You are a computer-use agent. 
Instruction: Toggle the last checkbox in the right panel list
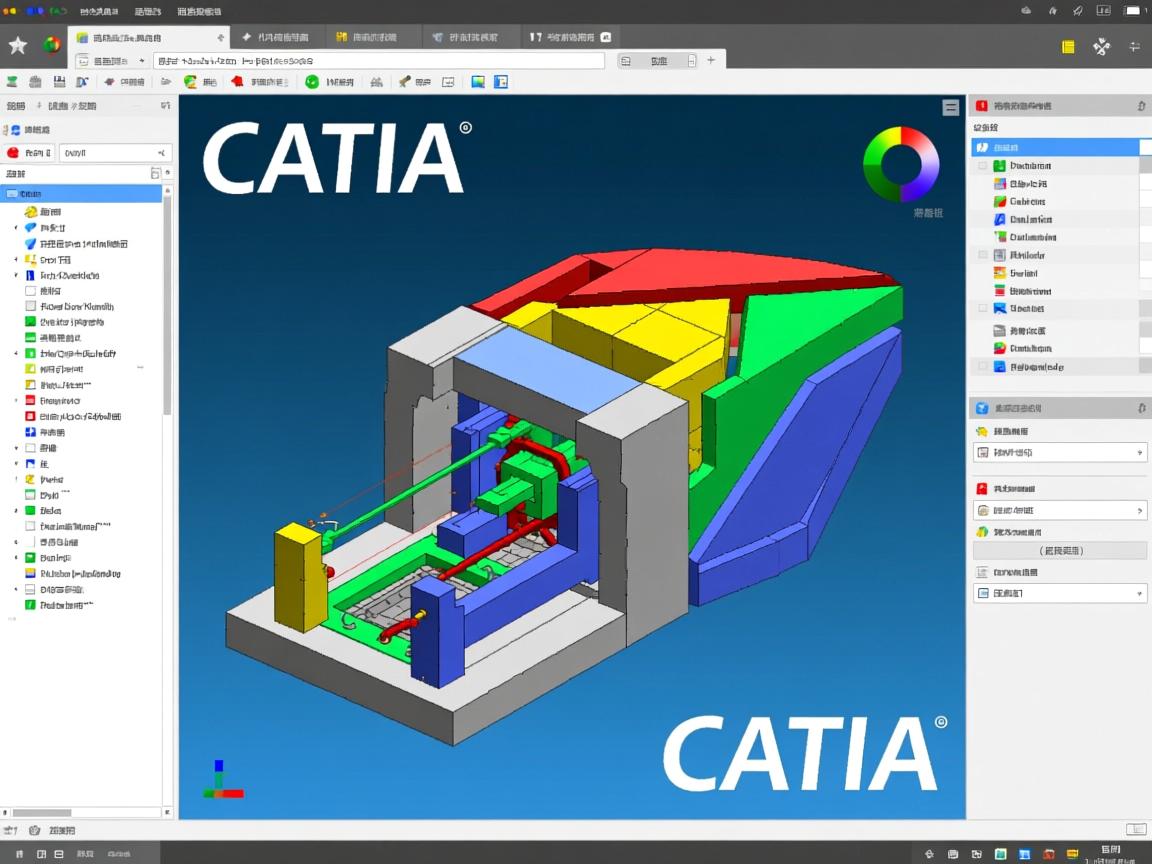click(984, 367)
